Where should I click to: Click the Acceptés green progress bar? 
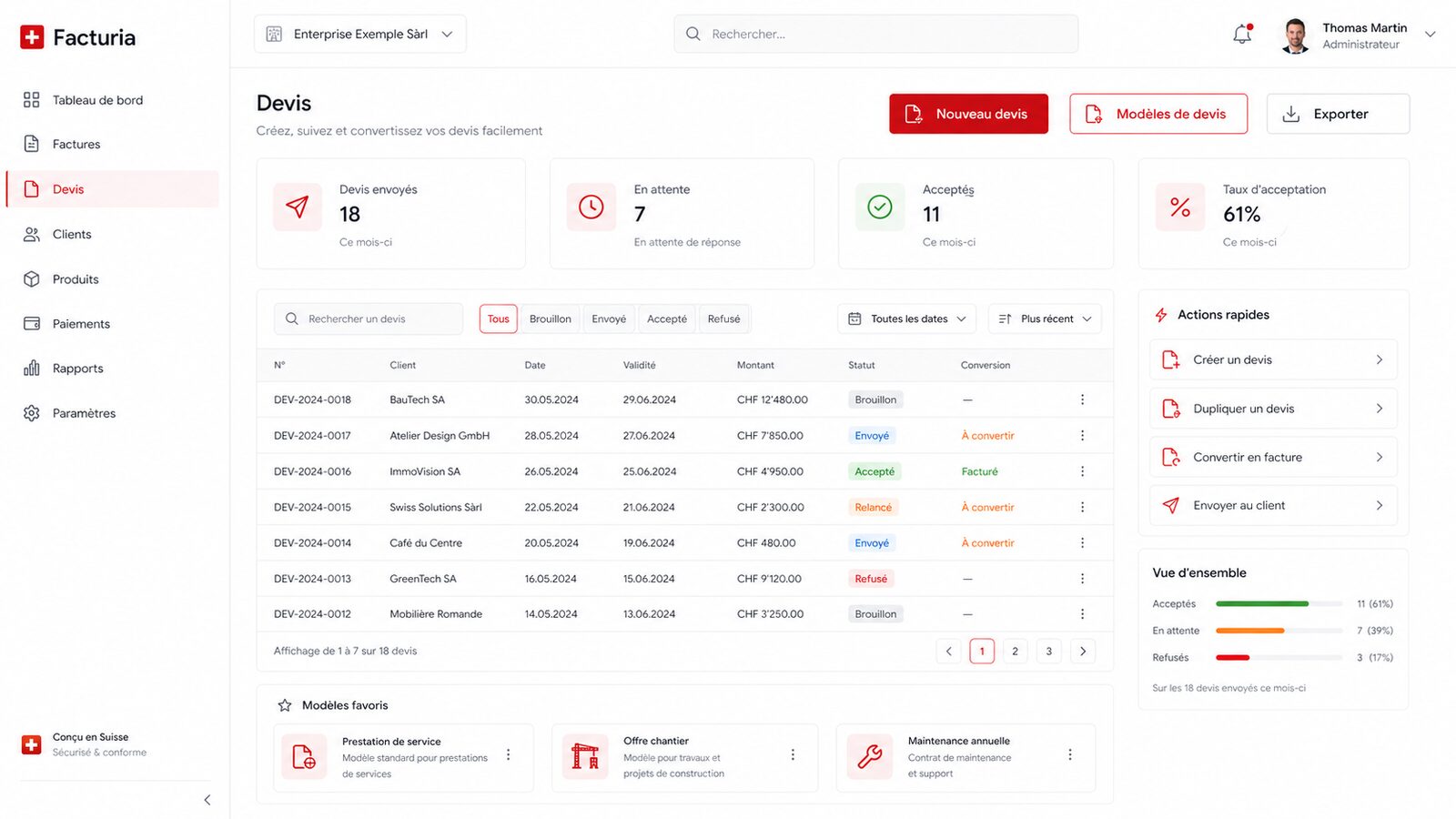coord(1262,603)
